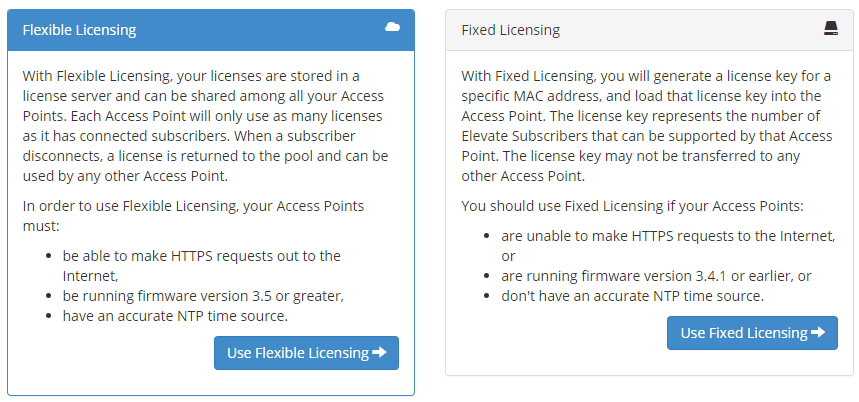Image resolution: width=859 pixels, height=402 pixels.
Task: Click the cloud icon in Flexible Licensing header
Action: [x=393, y=28]
